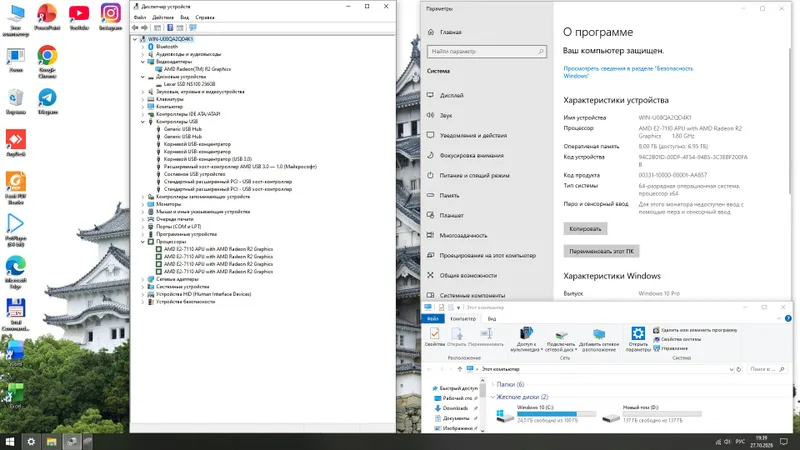Collapse the Контроллеры USB node
800x450 pixels.
[143, 121]
